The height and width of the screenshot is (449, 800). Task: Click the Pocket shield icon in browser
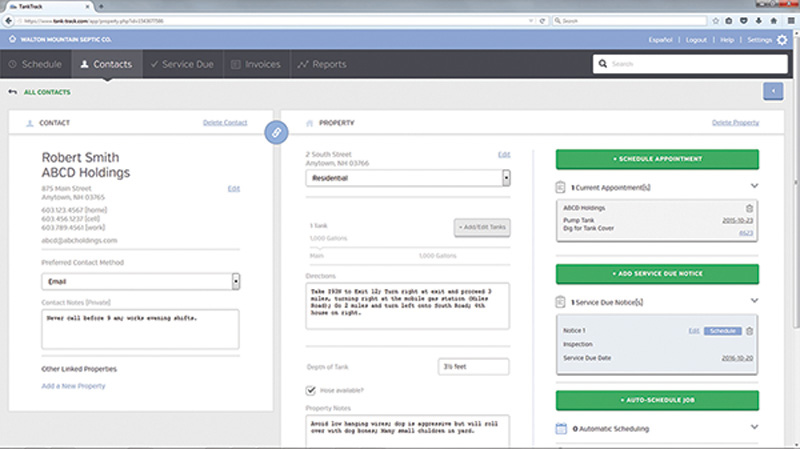pos(744,21)
